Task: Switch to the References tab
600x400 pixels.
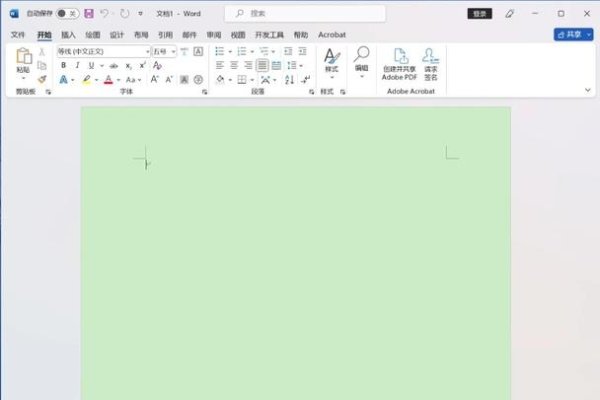Action: 165,35
